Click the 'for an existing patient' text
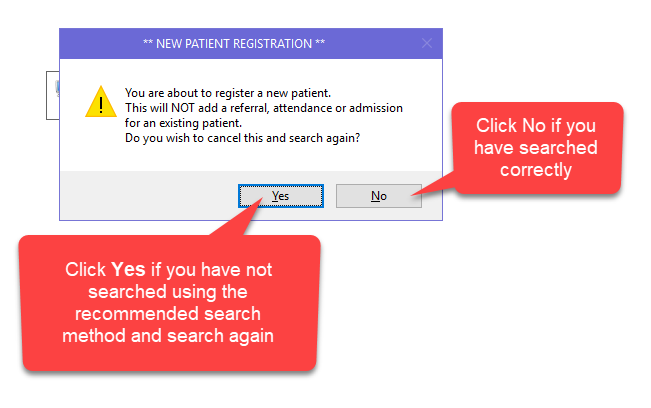Screen dimensions: 651x408 pyautogui.click(x=183, y=123)
